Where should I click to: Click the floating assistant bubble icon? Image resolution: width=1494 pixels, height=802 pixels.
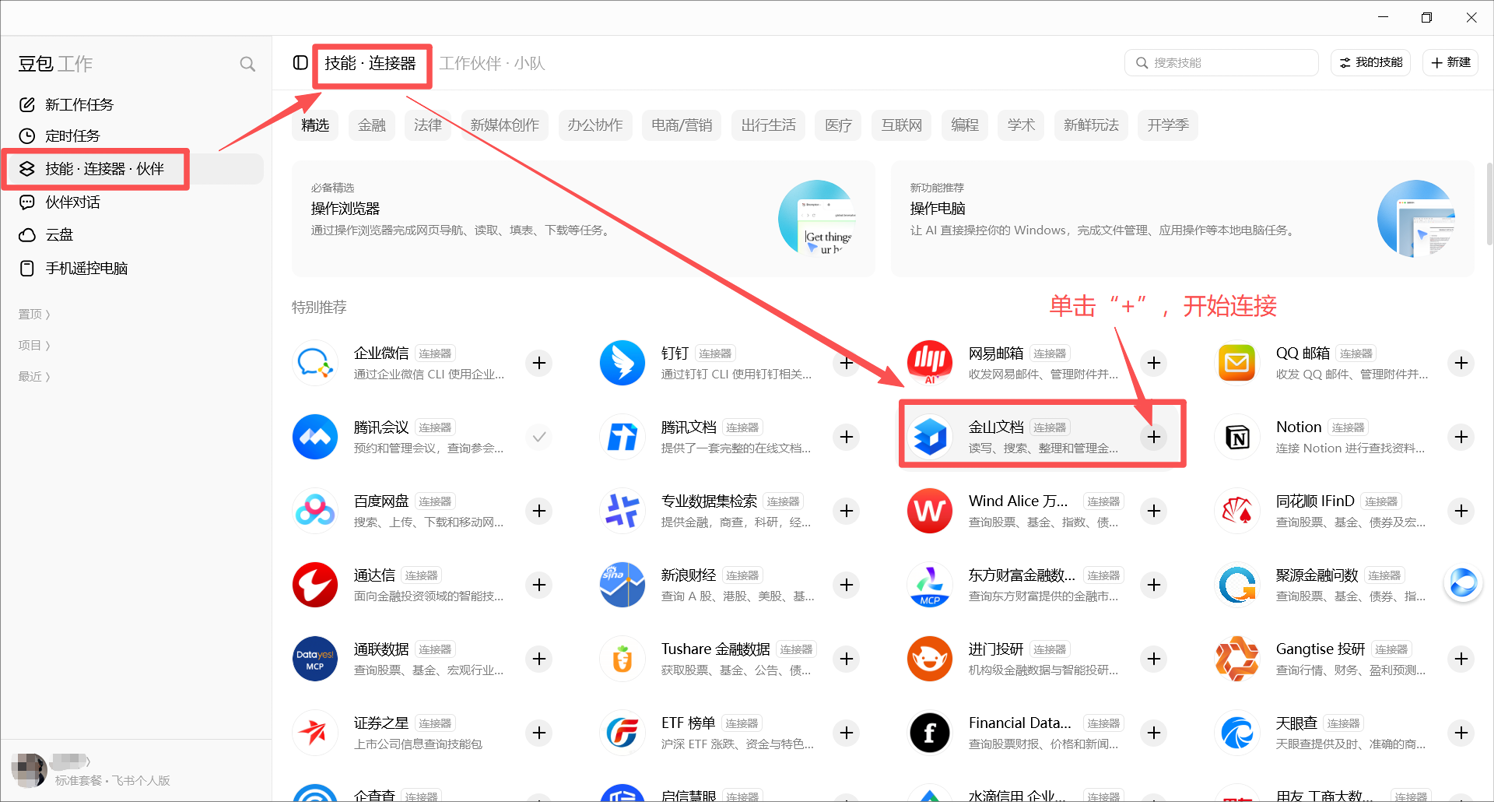[1463, 583]
